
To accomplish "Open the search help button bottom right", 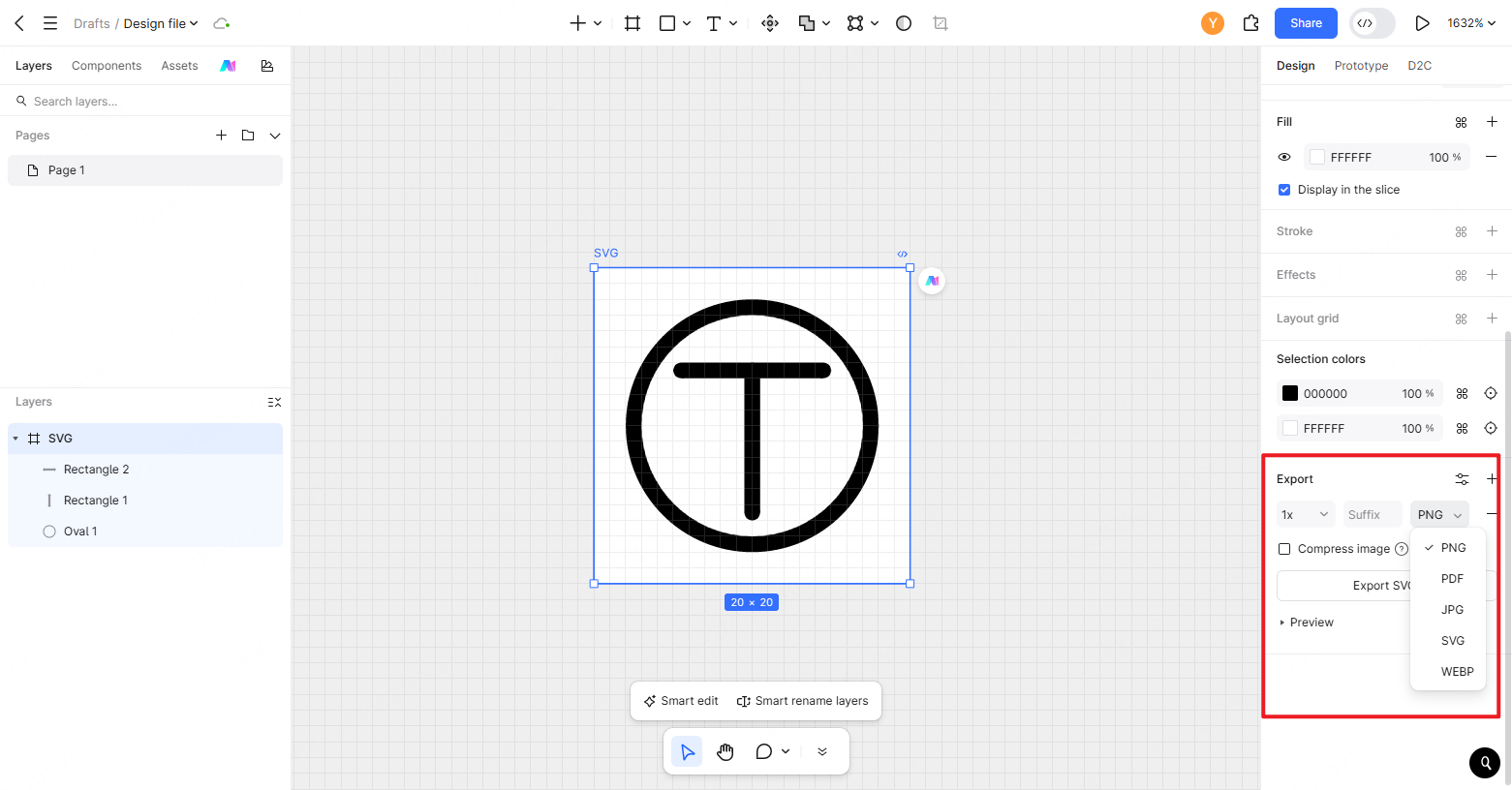I will point(1485,763).
